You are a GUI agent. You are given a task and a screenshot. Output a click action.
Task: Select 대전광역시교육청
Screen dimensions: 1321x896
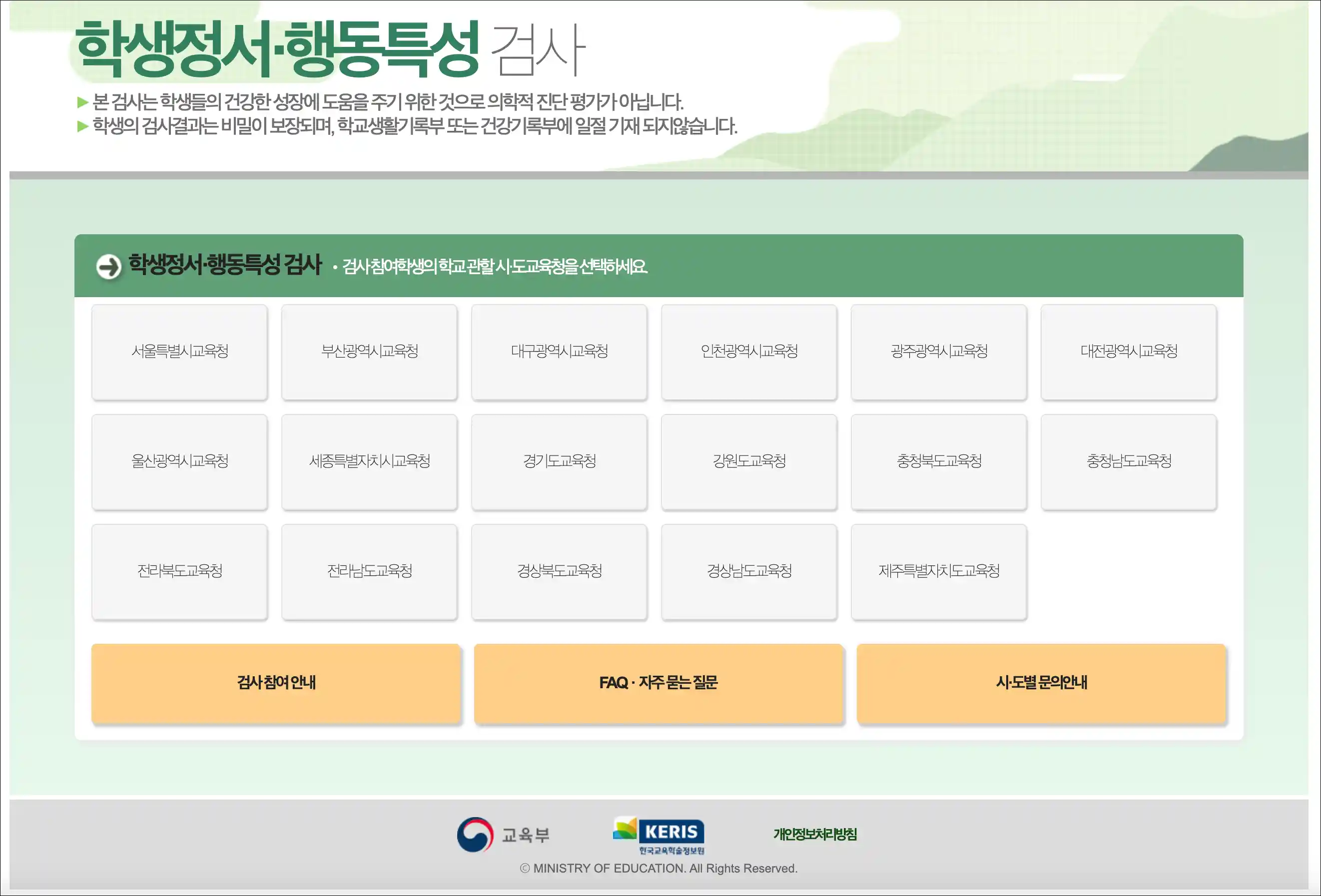(x=1128, y=352)
